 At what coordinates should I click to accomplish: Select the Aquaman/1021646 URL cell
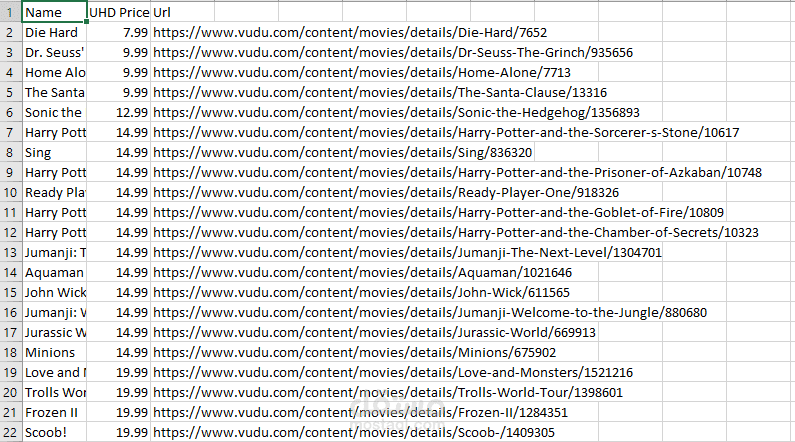click(362, 273)
